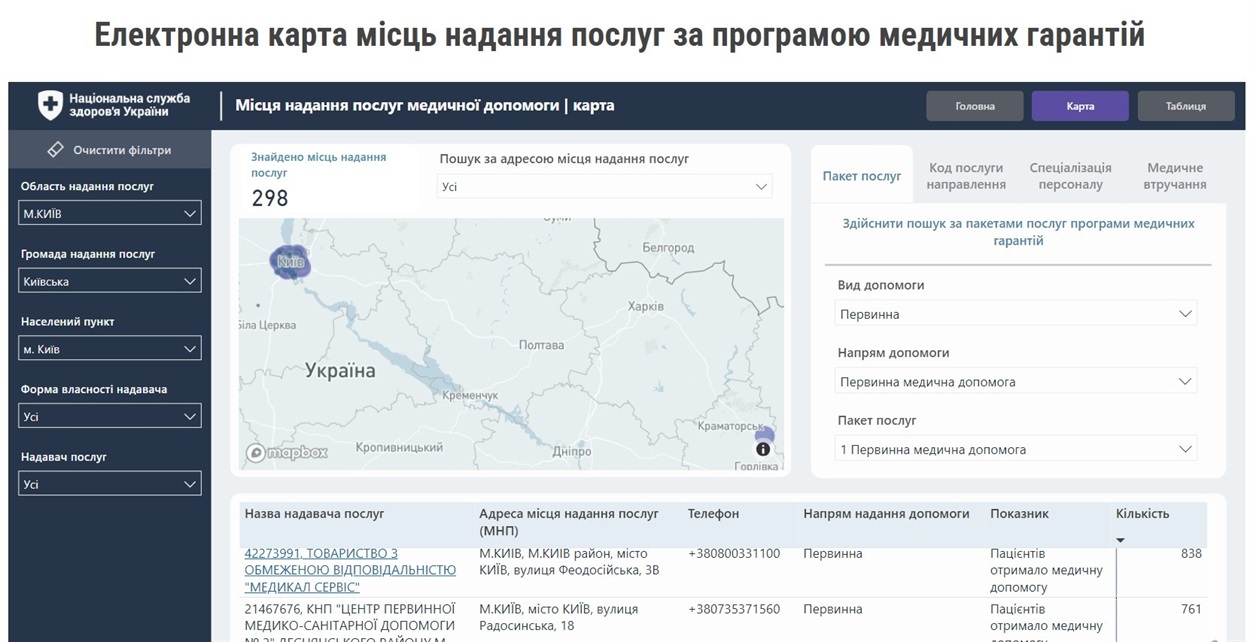The image size is (1250, 642).
Task: Click the Київ cluster marker on map
Action: tap(290, 261)
